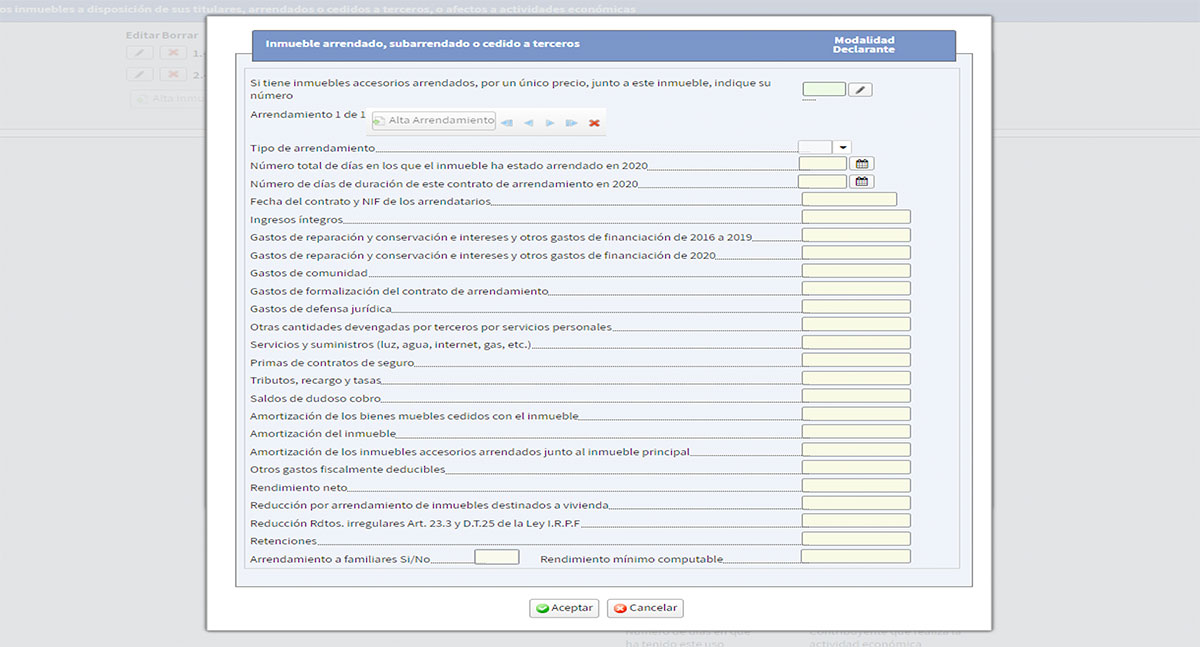Delete the current arrendamiento with red X
1200x647 pixels.
[594, 122]
